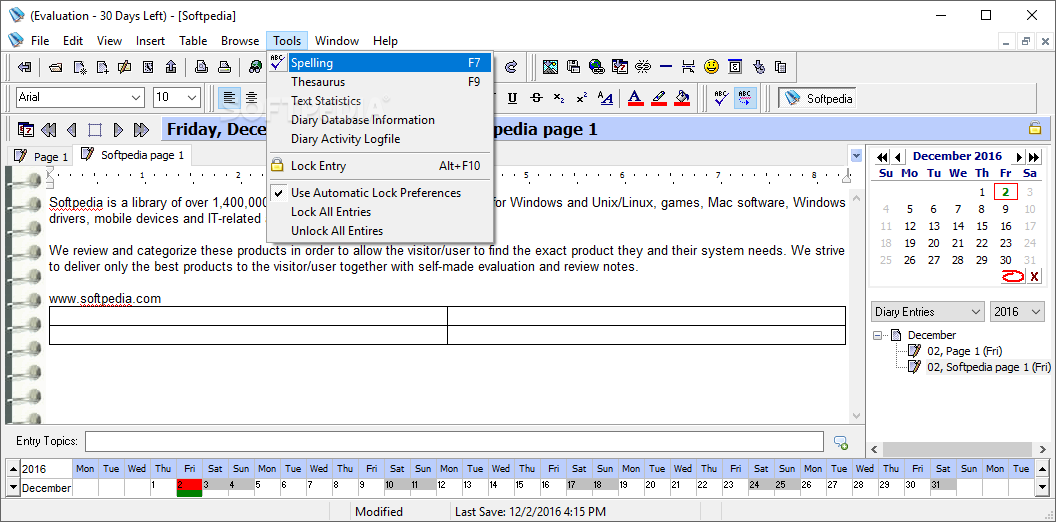
Task: Choose Lock Entry menu item
Action: (381, 166)
